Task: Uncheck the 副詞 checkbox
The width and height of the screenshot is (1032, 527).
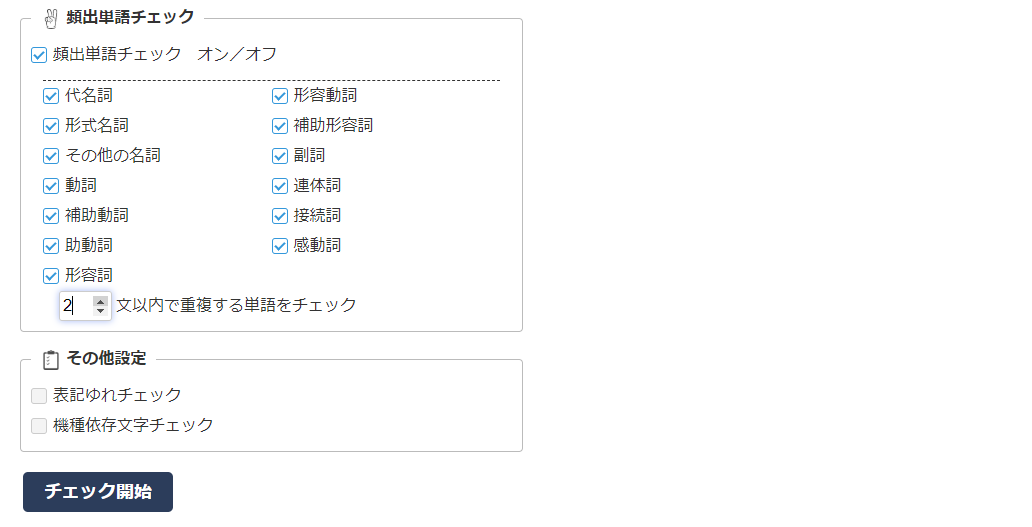Action: 280,156
